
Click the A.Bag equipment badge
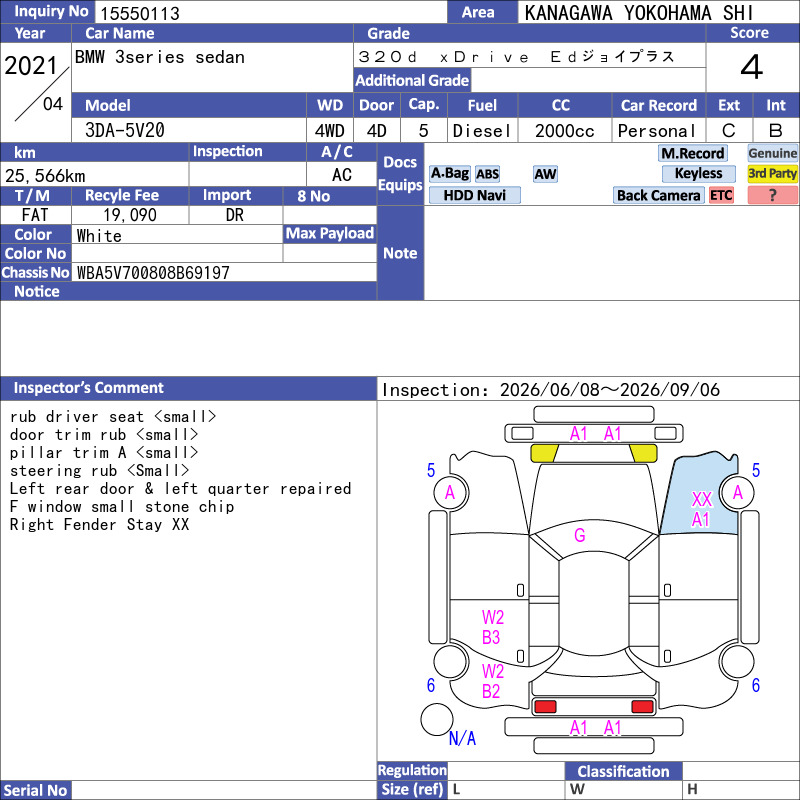click(x=449, y=173)
